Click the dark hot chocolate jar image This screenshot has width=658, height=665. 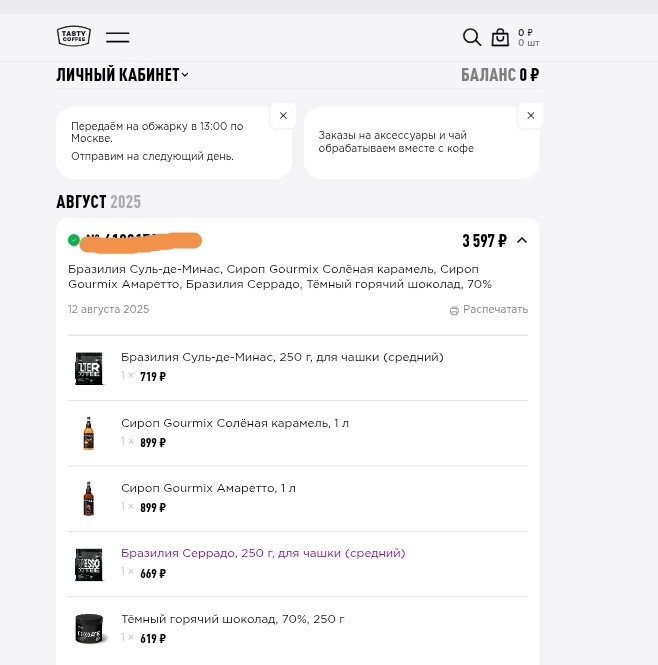[x=89, y=629]
